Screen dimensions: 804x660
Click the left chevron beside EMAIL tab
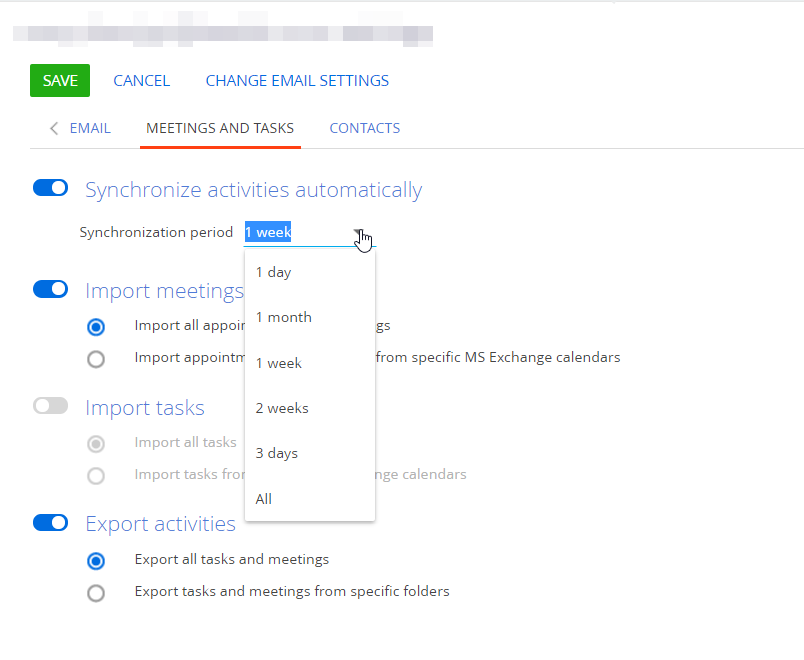pyautogui.click(x=54, y=128)
